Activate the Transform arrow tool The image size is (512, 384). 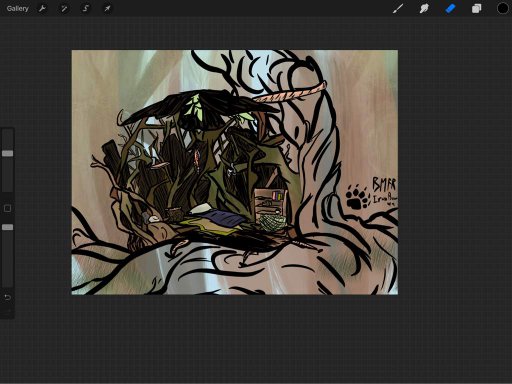click(107, 8)
